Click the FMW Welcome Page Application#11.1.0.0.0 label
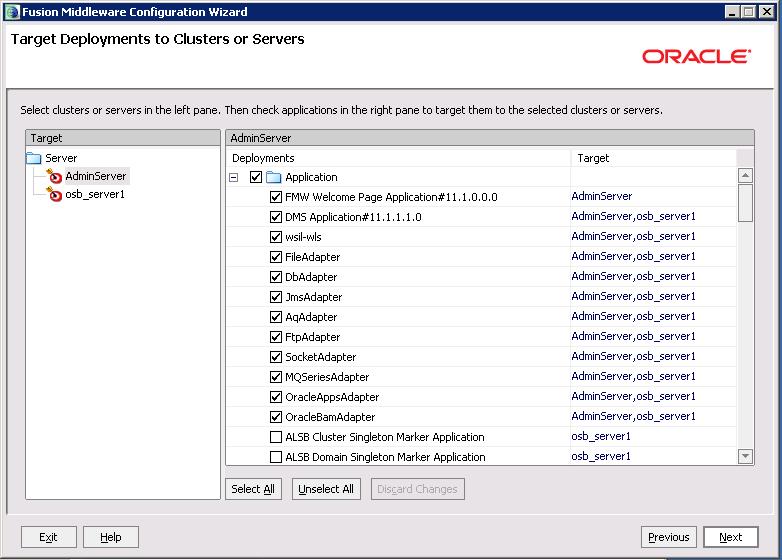 (x=391, y=197)
